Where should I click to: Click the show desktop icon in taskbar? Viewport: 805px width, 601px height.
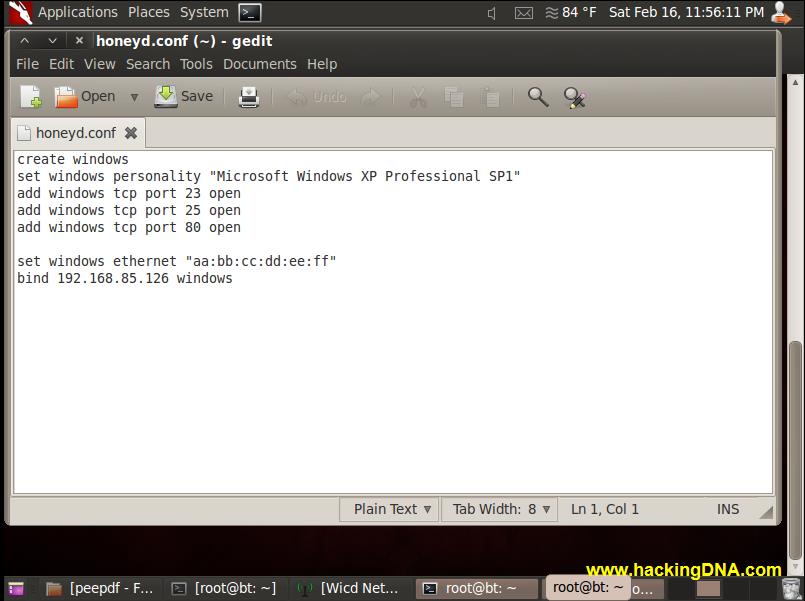click(x=16, y=589)
